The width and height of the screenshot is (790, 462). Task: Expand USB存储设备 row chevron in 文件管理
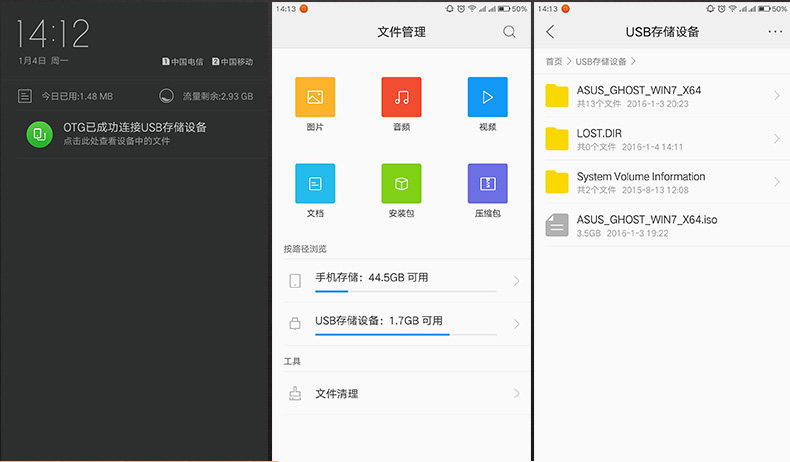tap(516, 324)
